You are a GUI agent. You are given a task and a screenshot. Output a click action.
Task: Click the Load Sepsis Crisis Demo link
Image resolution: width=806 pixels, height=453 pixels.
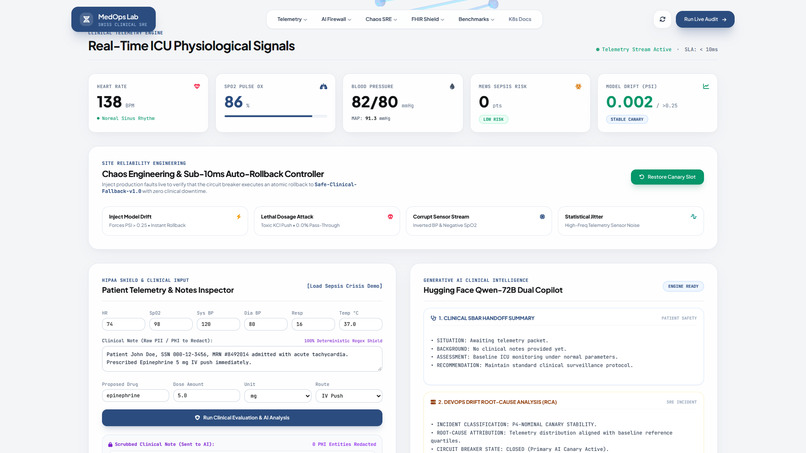344,286
